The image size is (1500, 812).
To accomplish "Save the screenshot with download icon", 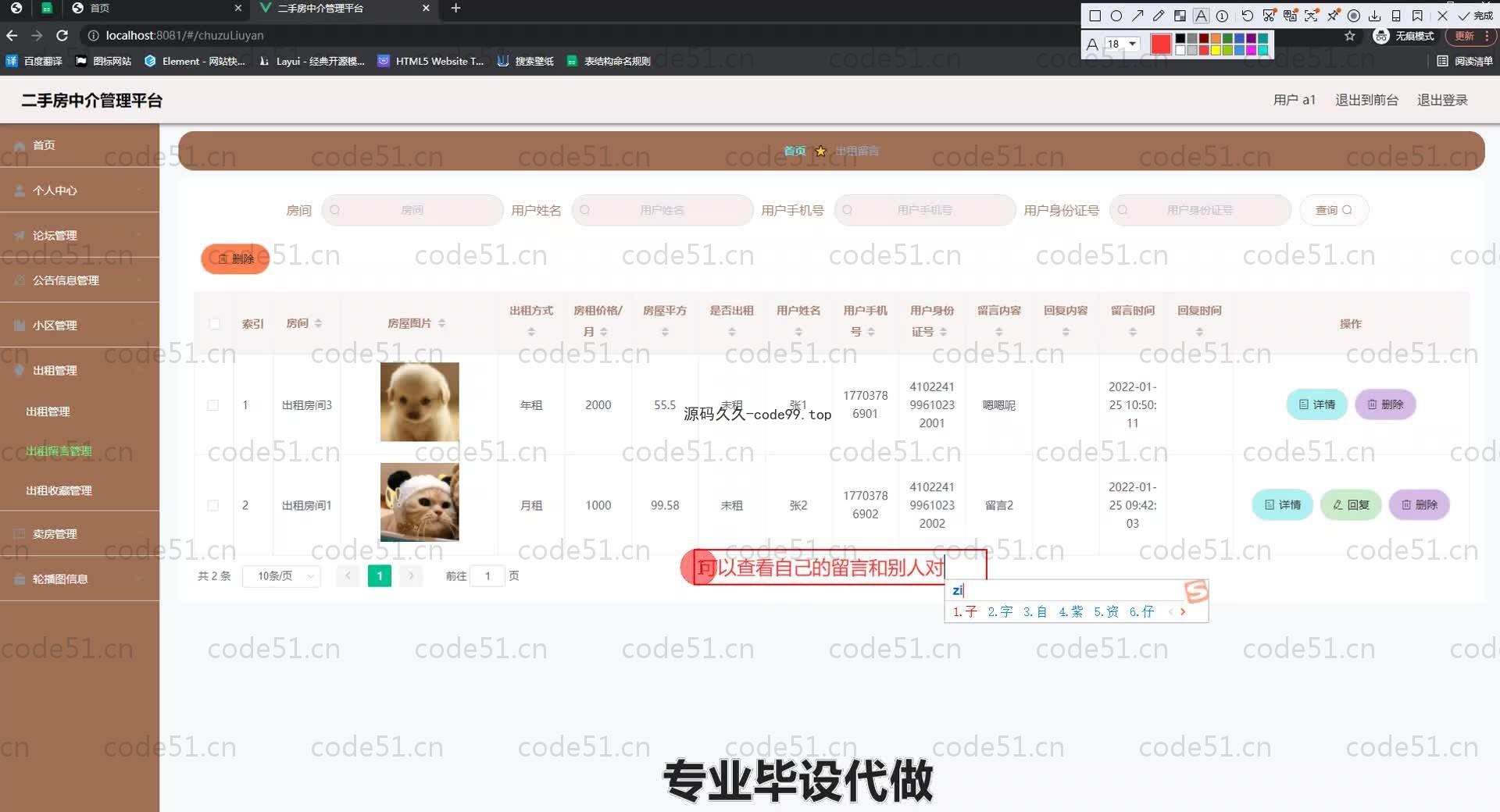I will 1375,16.
